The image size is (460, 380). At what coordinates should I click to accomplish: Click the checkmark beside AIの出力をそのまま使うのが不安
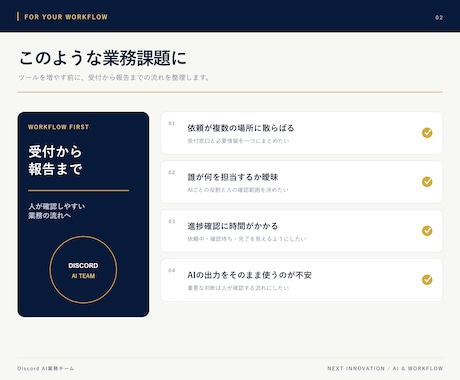point(427,280)
